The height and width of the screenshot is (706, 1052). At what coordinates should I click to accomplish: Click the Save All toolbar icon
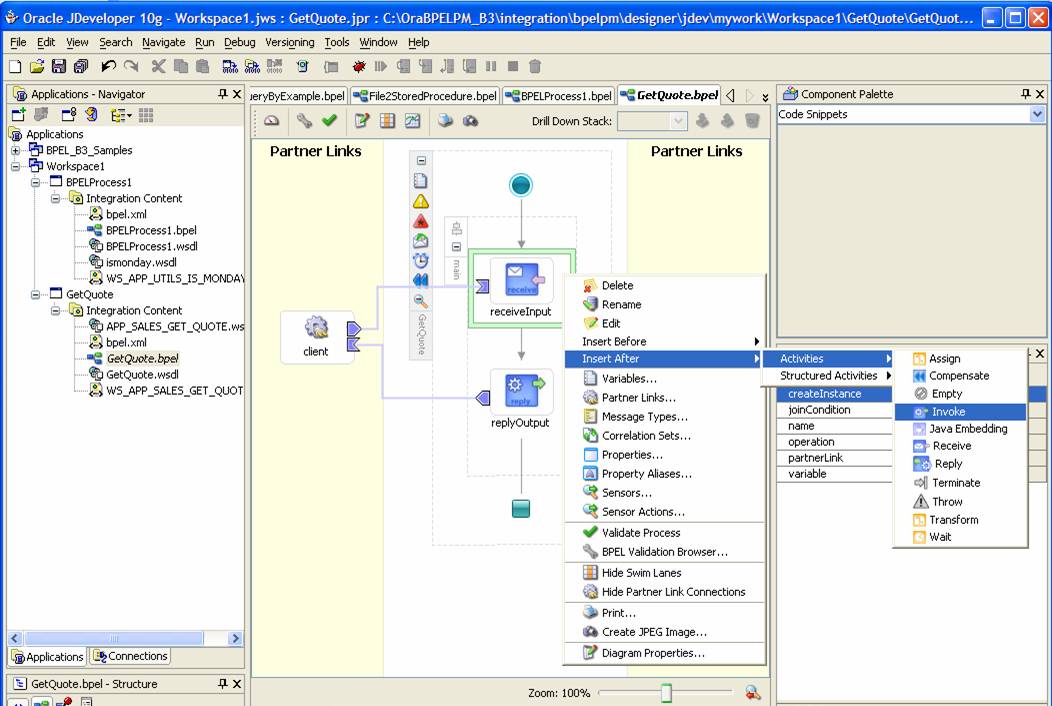[80, 66]
